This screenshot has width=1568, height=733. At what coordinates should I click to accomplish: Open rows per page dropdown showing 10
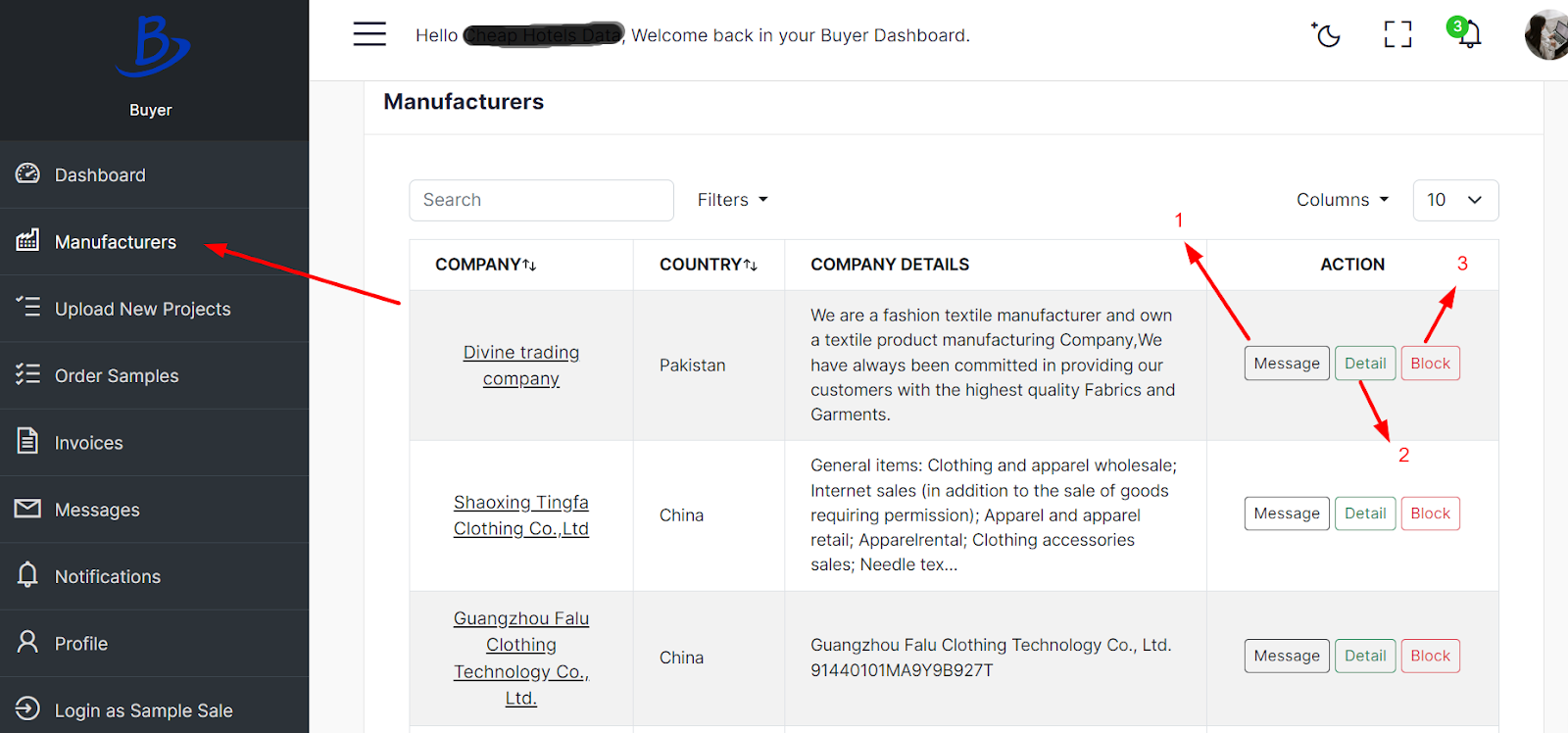click(x=1455, y=200)
